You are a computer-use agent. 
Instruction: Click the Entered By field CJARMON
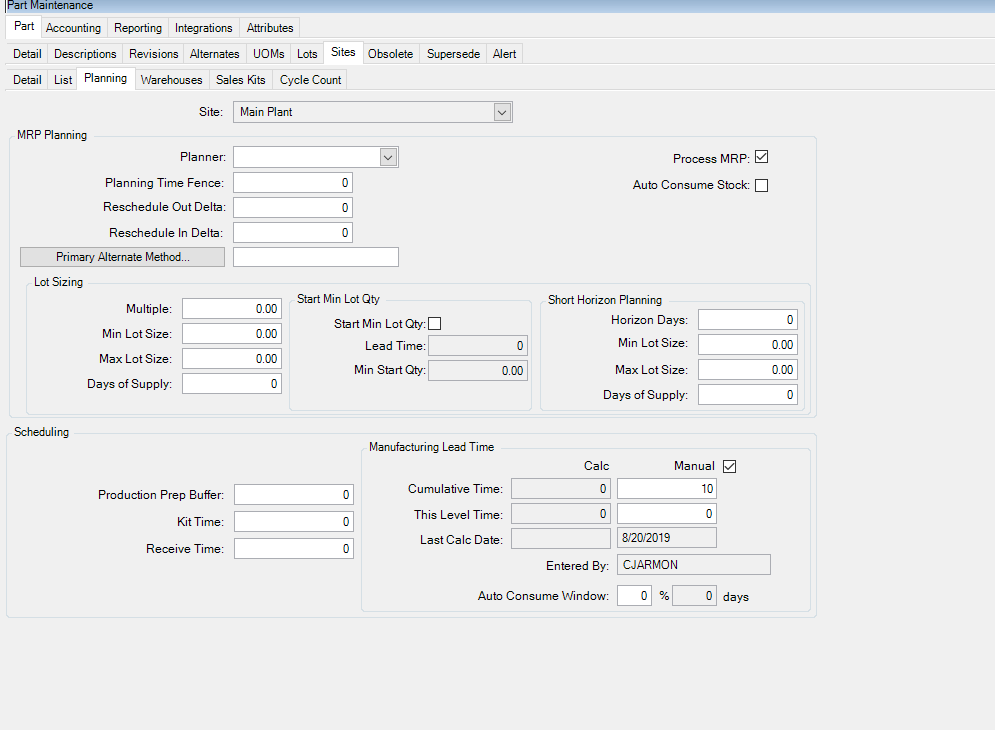[x=694, y=565]
